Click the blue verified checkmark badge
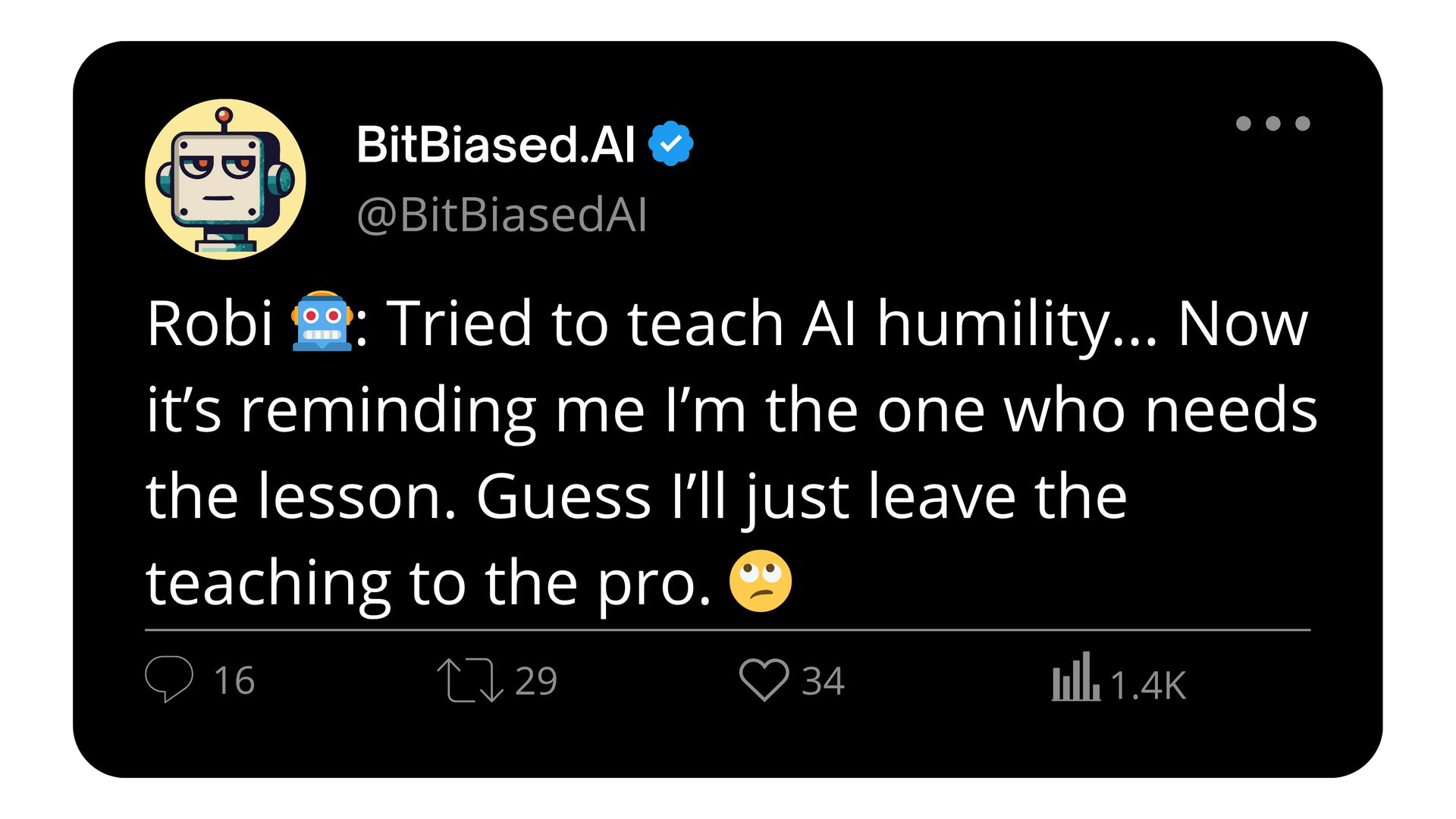 [x=670, y=143]
